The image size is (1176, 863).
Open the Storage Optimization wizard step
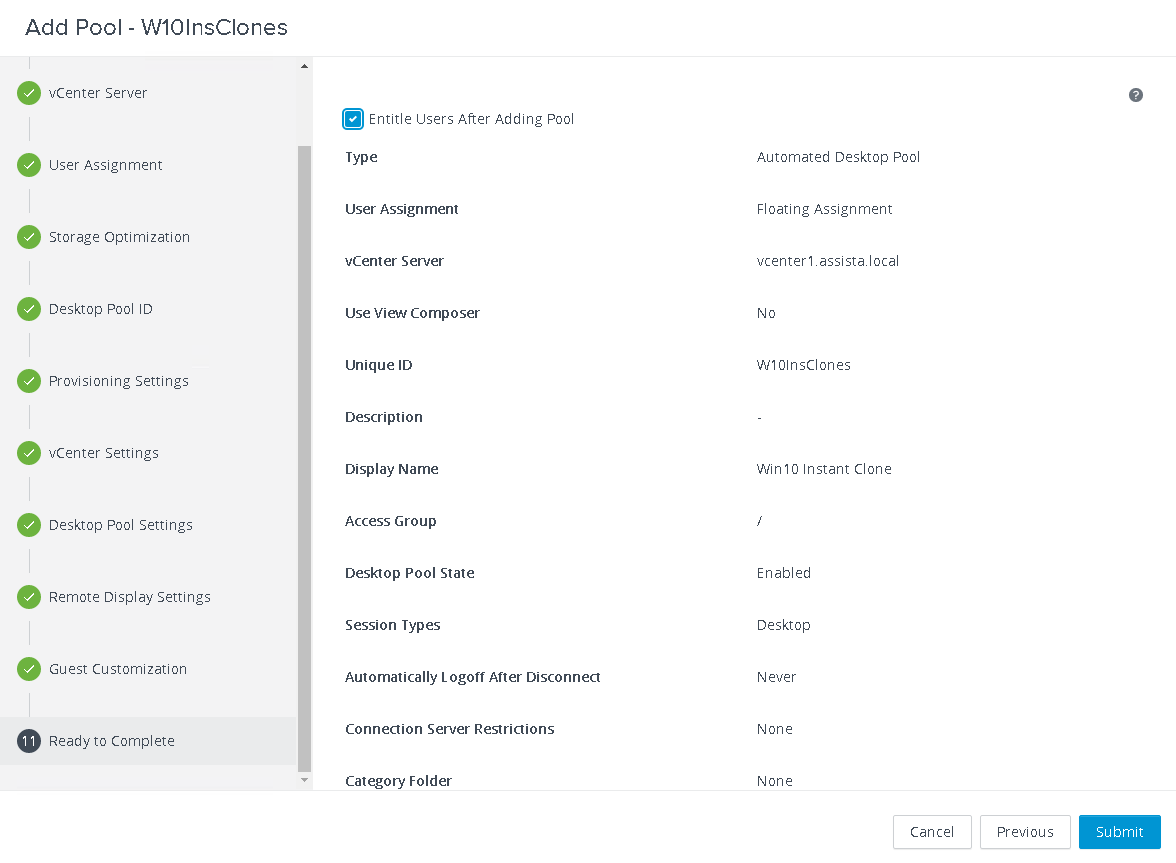(119, 237)
